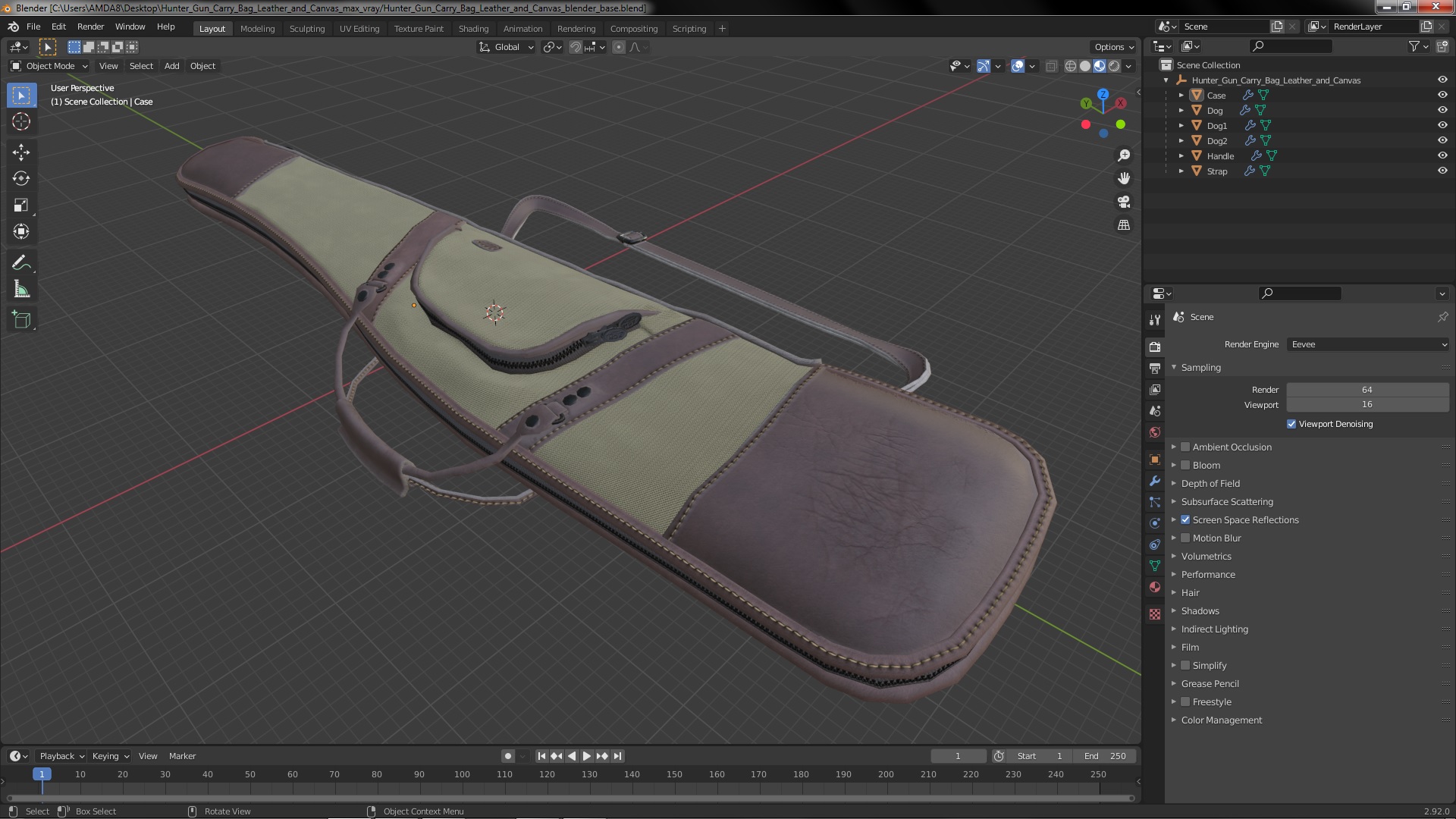Expand the Depth of Field panel
1456x819 pixels.
(1210, 483)
